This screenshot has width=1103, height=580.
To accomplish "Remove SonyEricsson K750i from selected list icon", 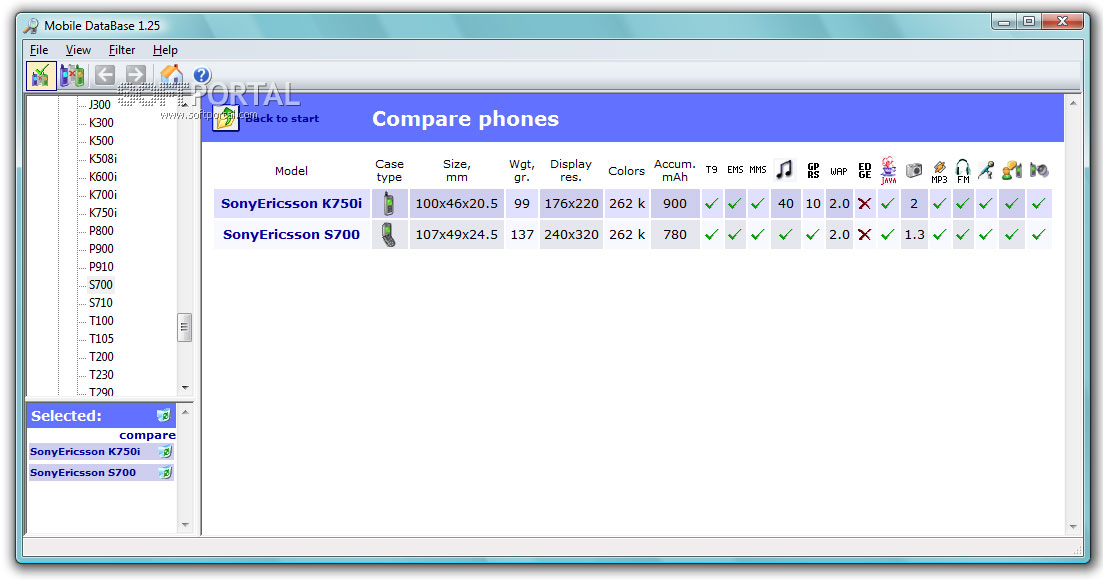I will click(165, 452).
